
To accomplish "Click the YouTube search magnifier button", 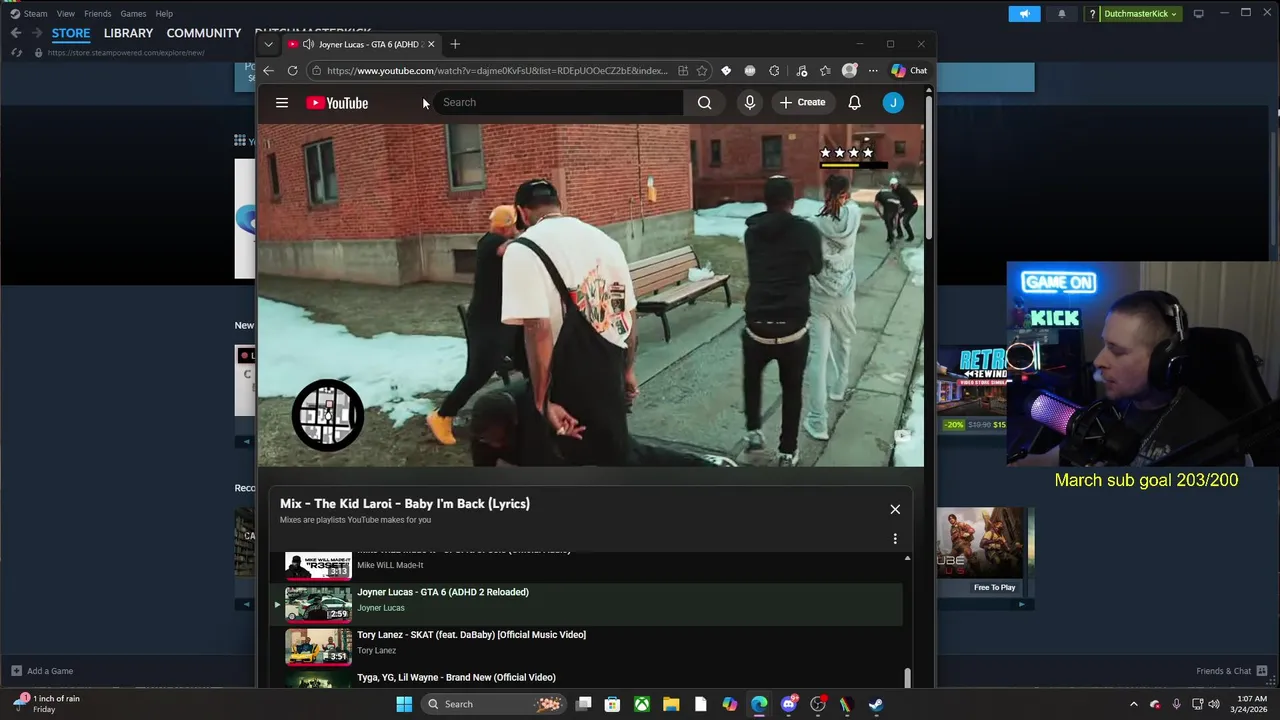I will 705,102.
